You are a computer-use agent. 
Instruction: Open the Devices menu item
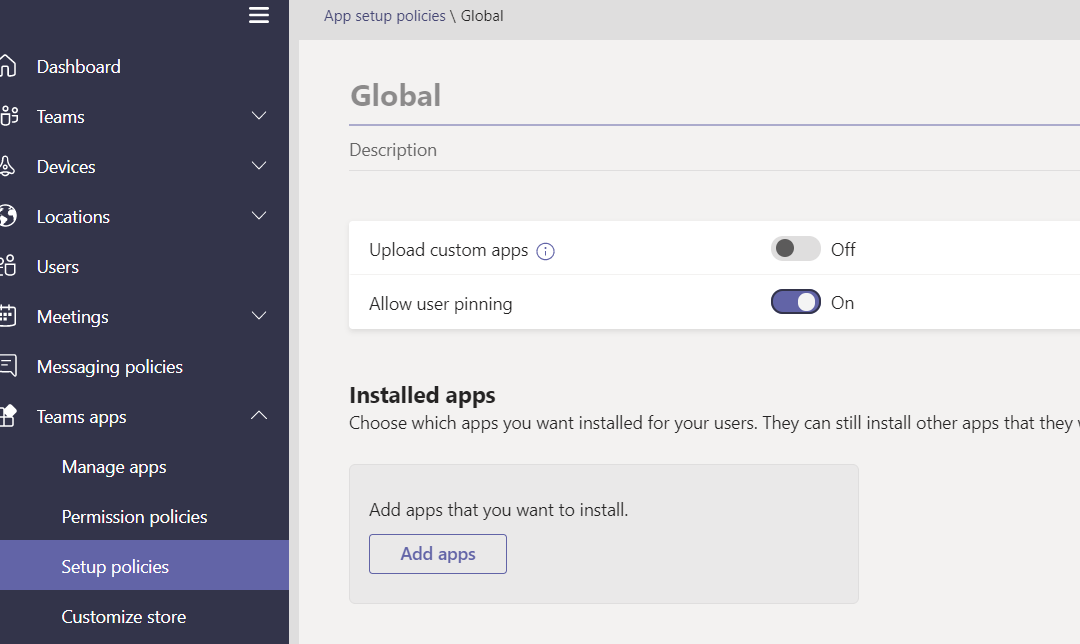[x=66, y=167]
